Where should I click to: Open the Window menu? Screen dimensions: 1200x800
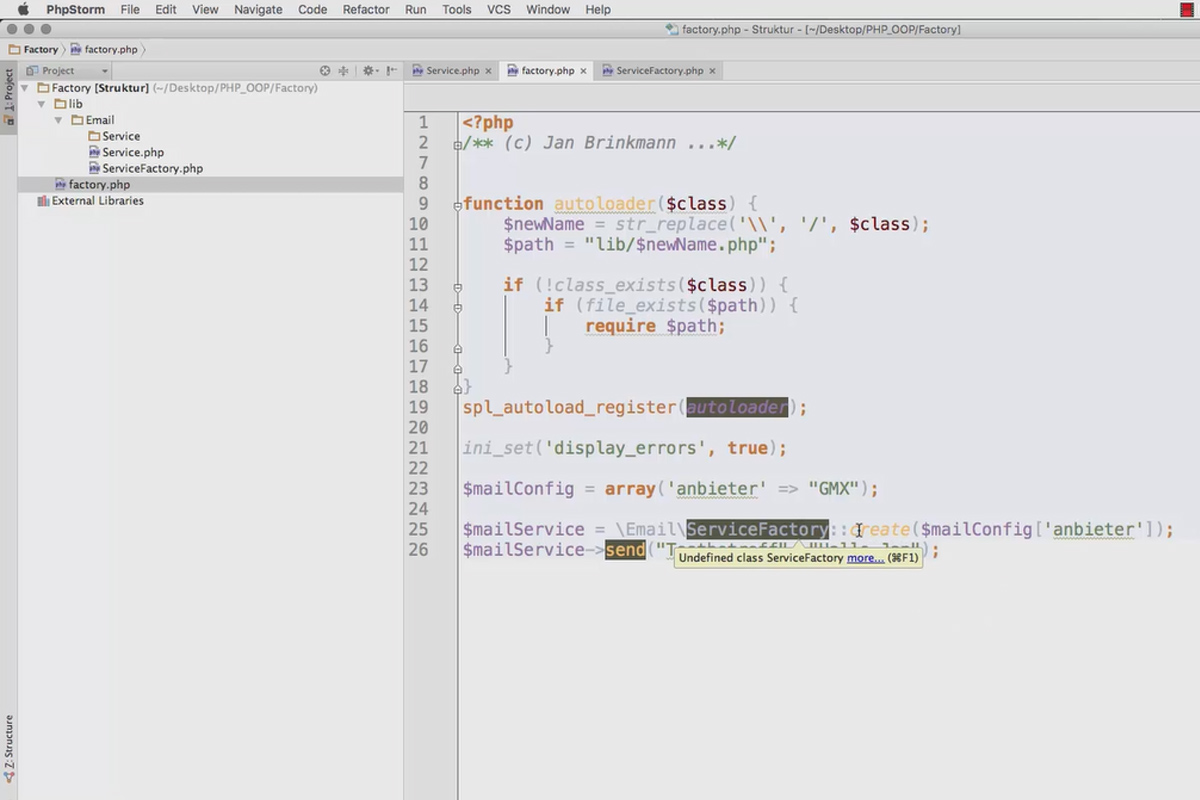point(548,9)
